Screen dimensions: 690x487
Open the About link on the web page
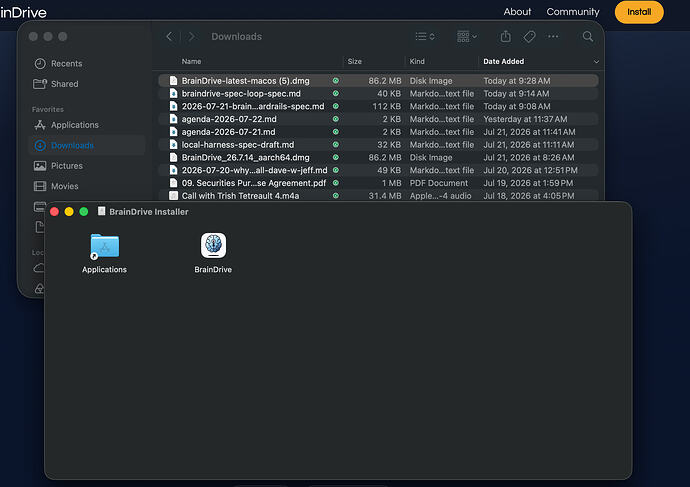[517, 12]
